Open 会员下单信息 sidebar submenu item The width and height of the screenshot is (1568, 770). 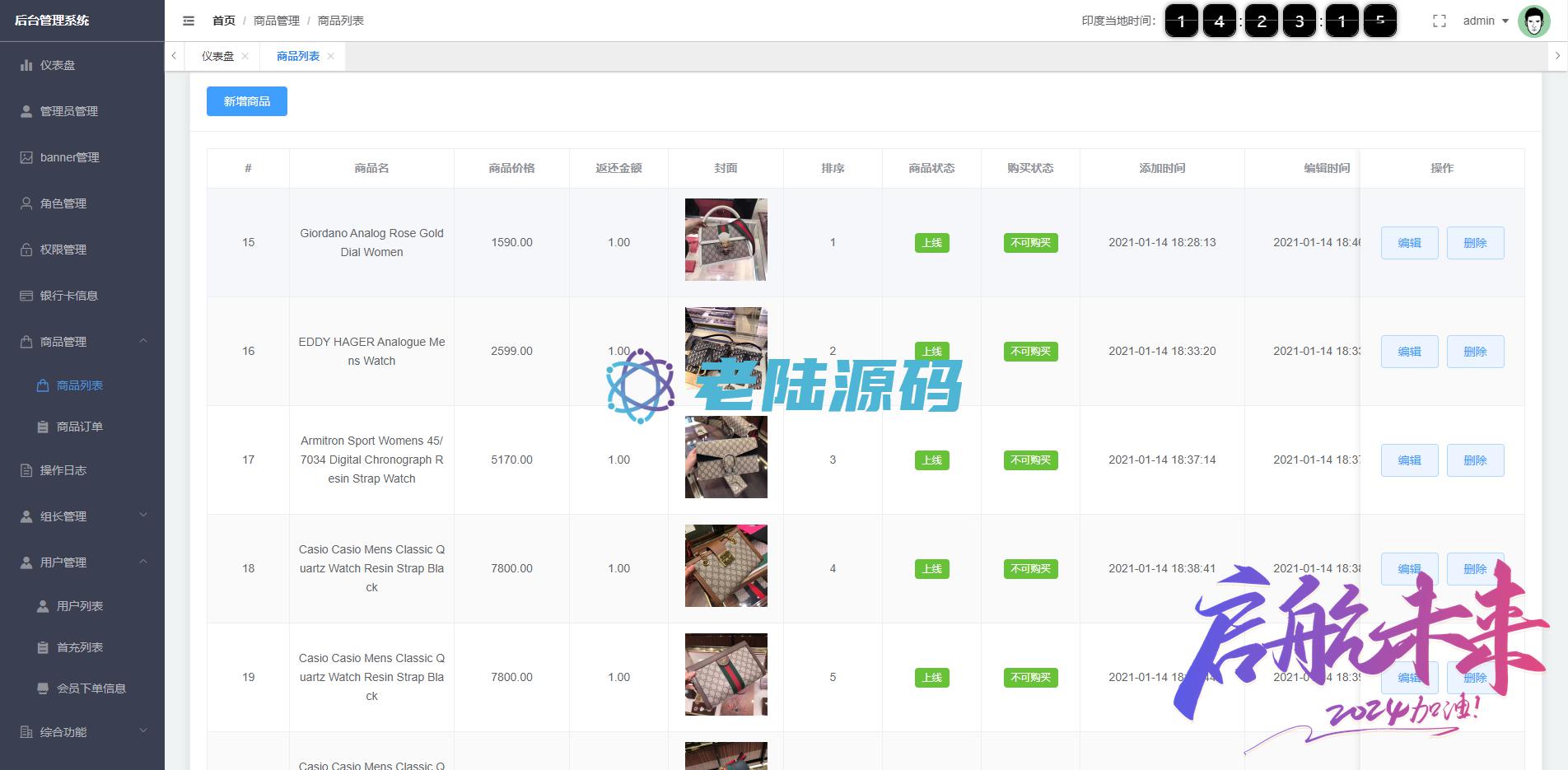(x=82, y=688)
